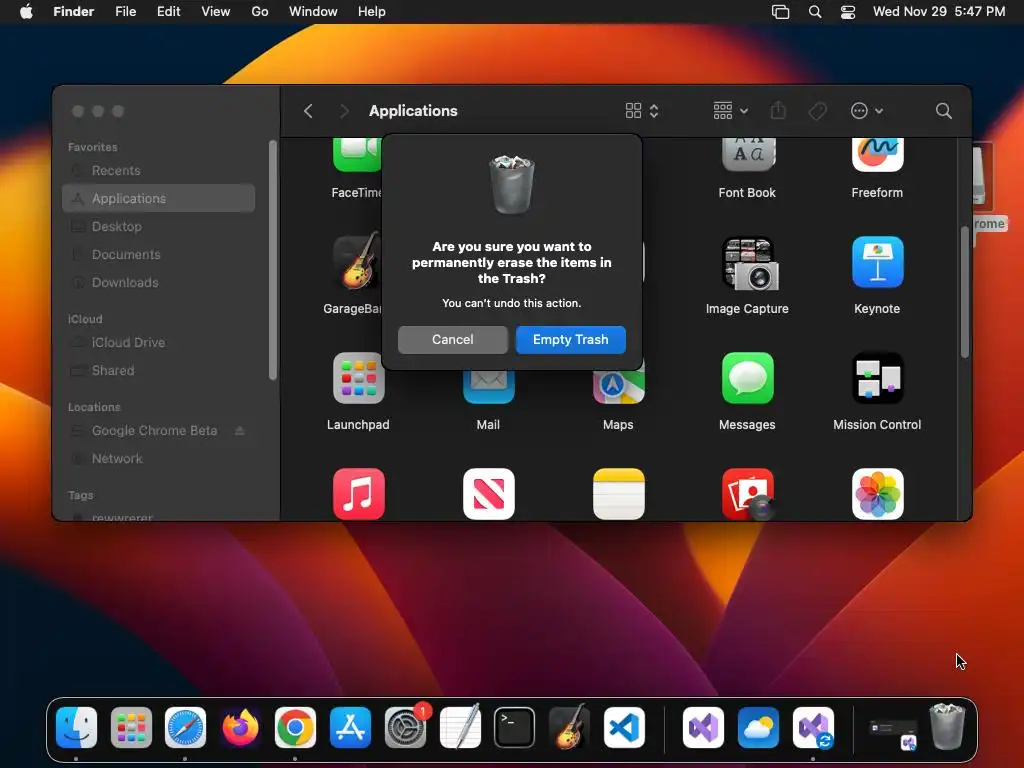1024x768 pixels.
Task: Click the date and time clock
Action: coord(939,12)
